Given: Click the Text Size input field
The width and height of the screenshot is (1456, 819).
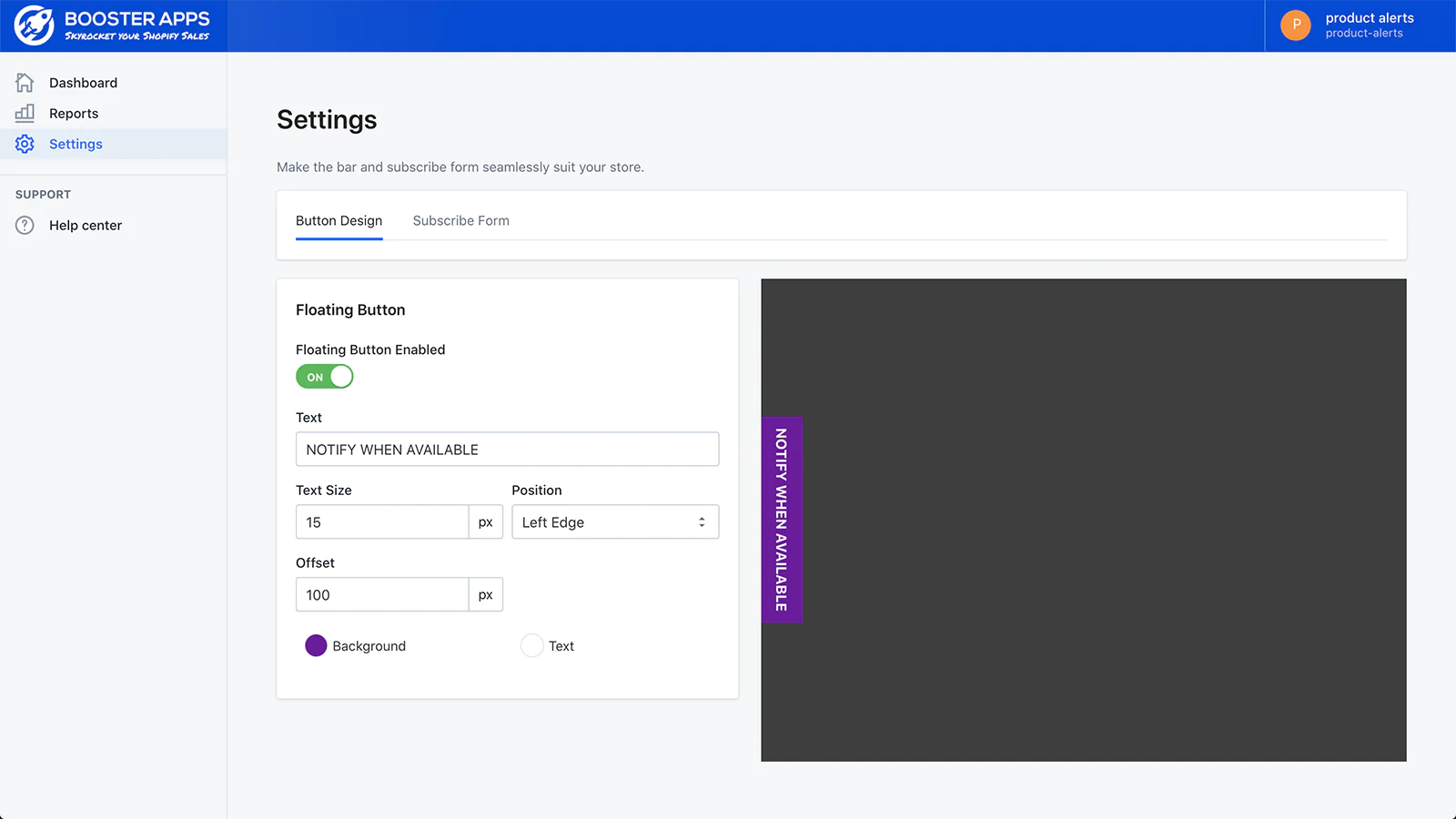Looking at the screenshot, I should click(382, 522).
